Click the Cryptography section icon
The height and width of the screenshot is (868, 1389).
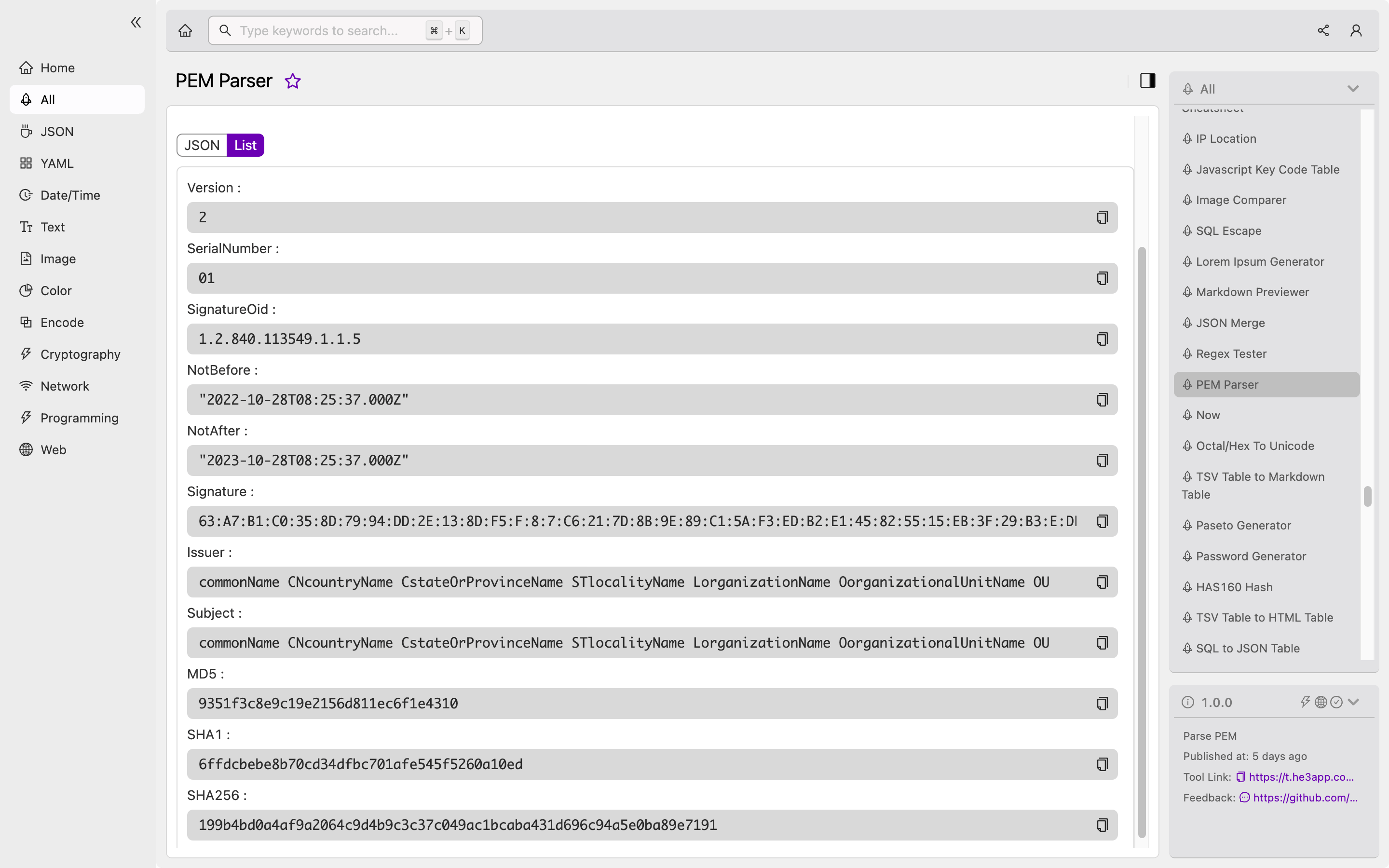click(25, 353)
